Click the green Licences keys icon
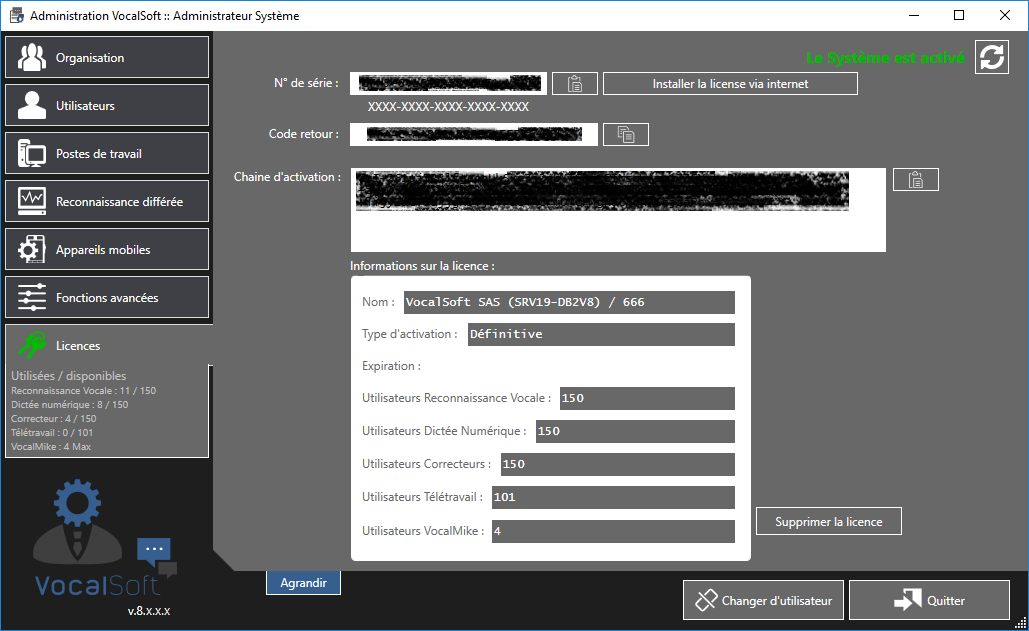Image resolution: width=1029 pixels, height=631 pixels. pos(32,345)
